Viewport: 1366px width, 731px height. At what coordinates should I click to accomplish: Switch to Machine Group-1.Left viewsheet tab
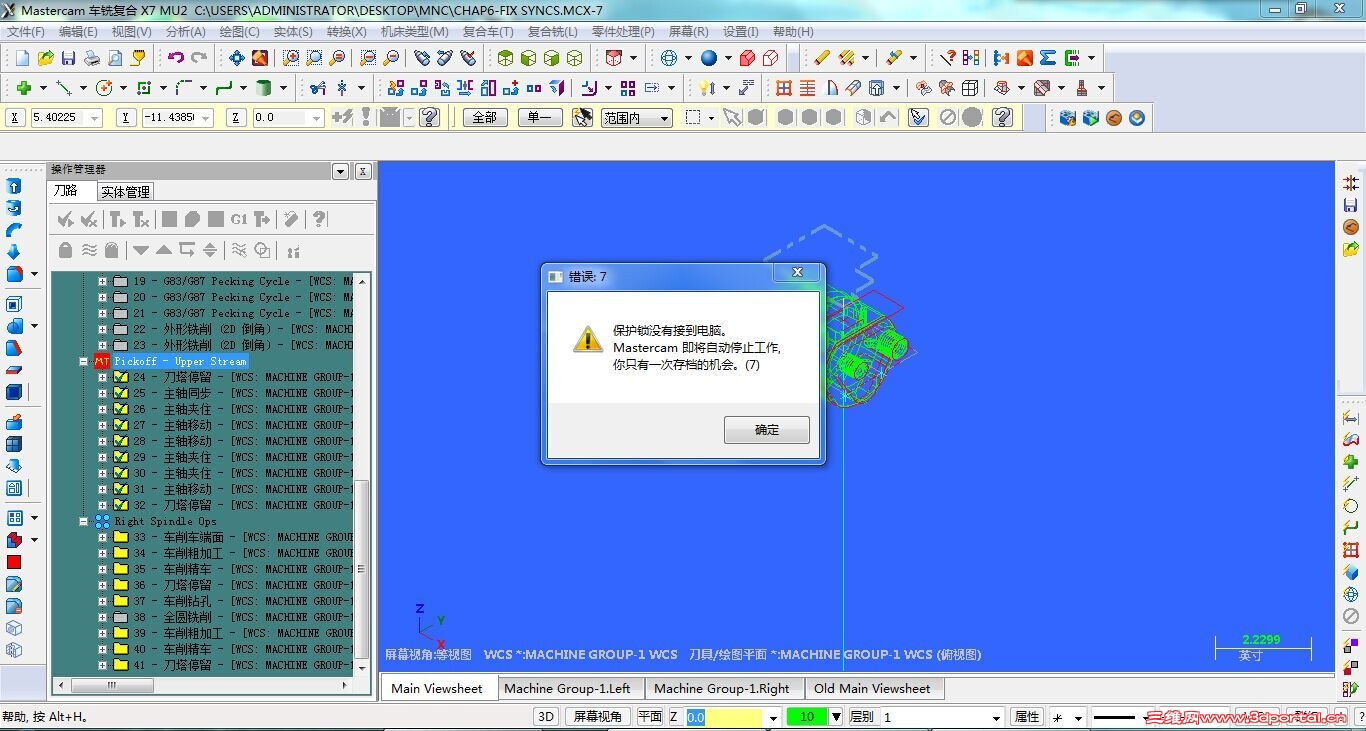[567, 688]
